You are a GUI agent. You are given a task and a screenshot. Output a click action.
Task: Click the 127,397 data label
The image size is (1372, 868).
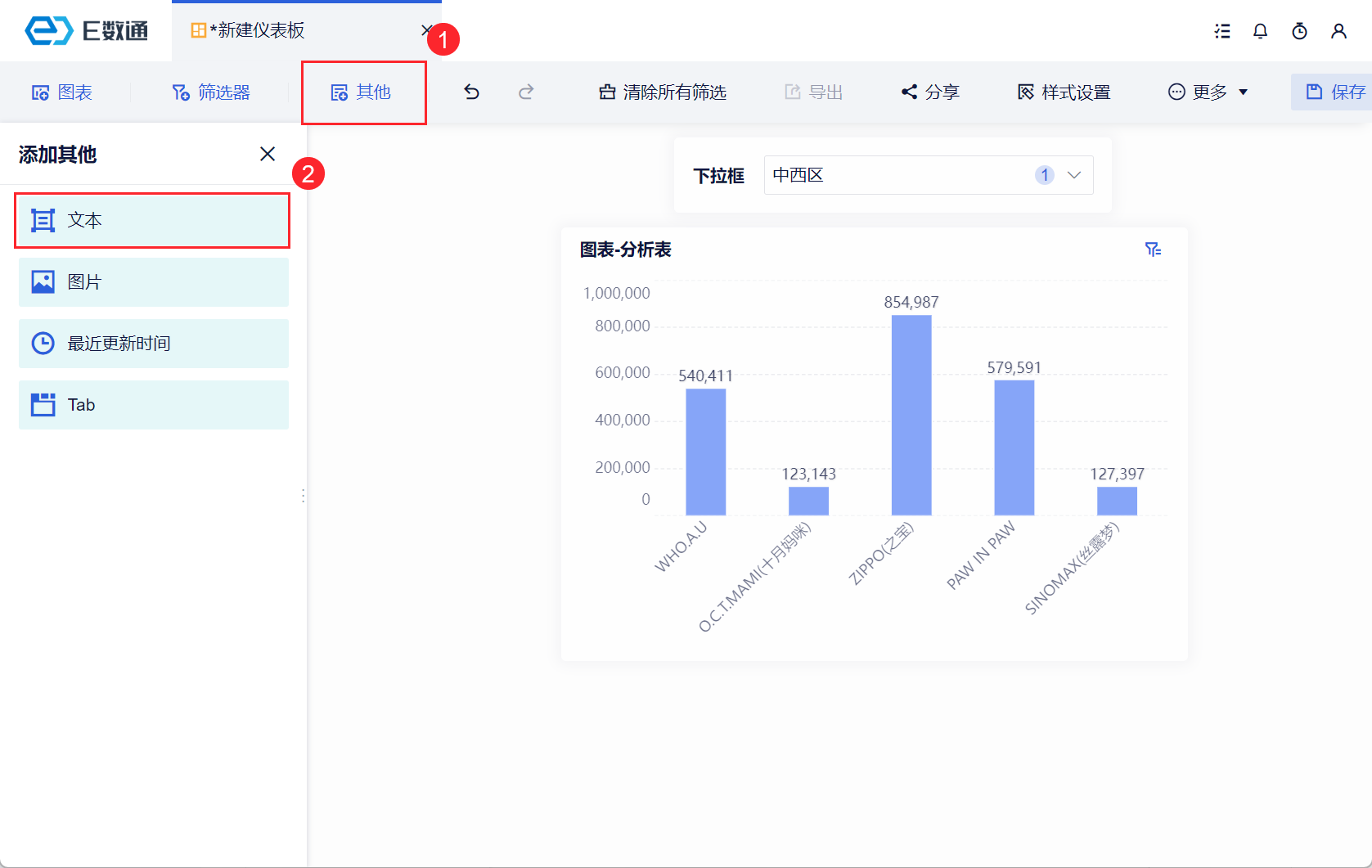[x=1118, y=474]
